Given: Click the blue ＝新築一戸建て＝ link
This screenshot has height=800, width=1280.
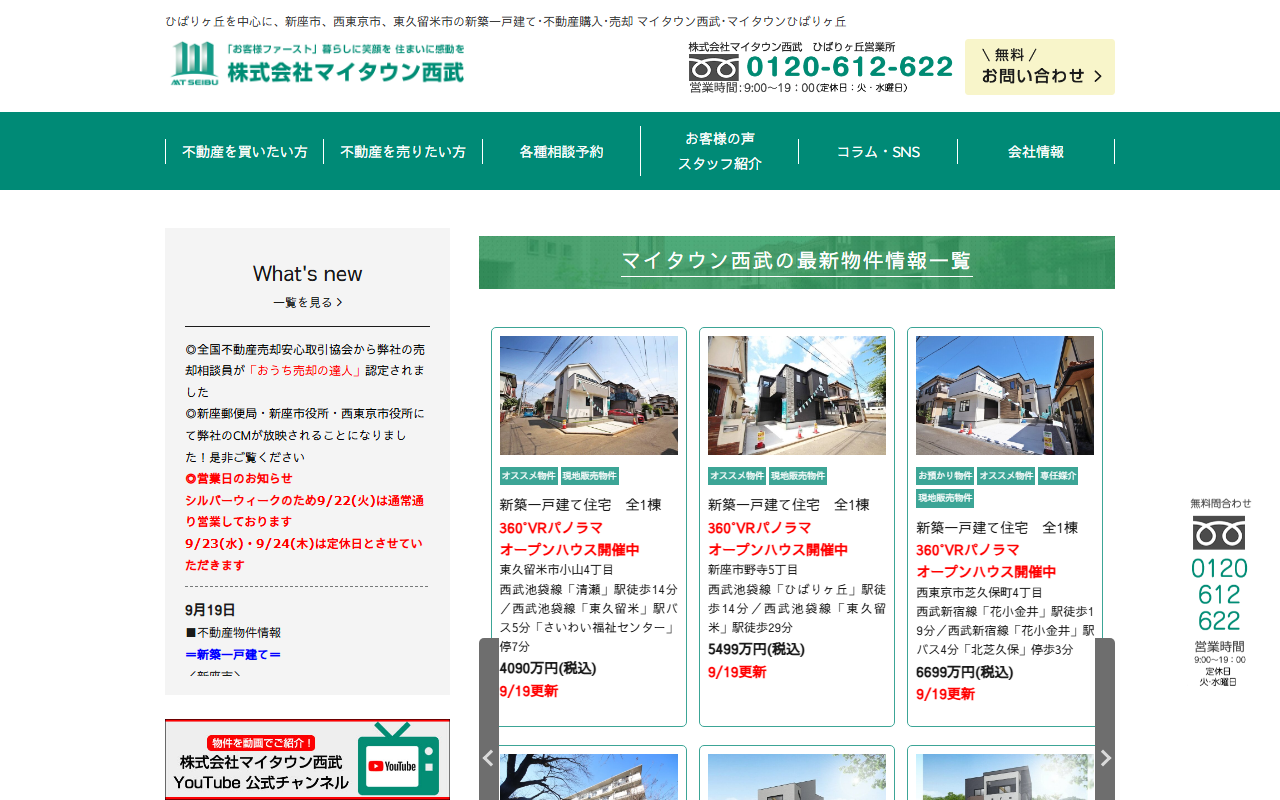Looking at the screenshot, I should pyautogui.click(x=233, y=654).
